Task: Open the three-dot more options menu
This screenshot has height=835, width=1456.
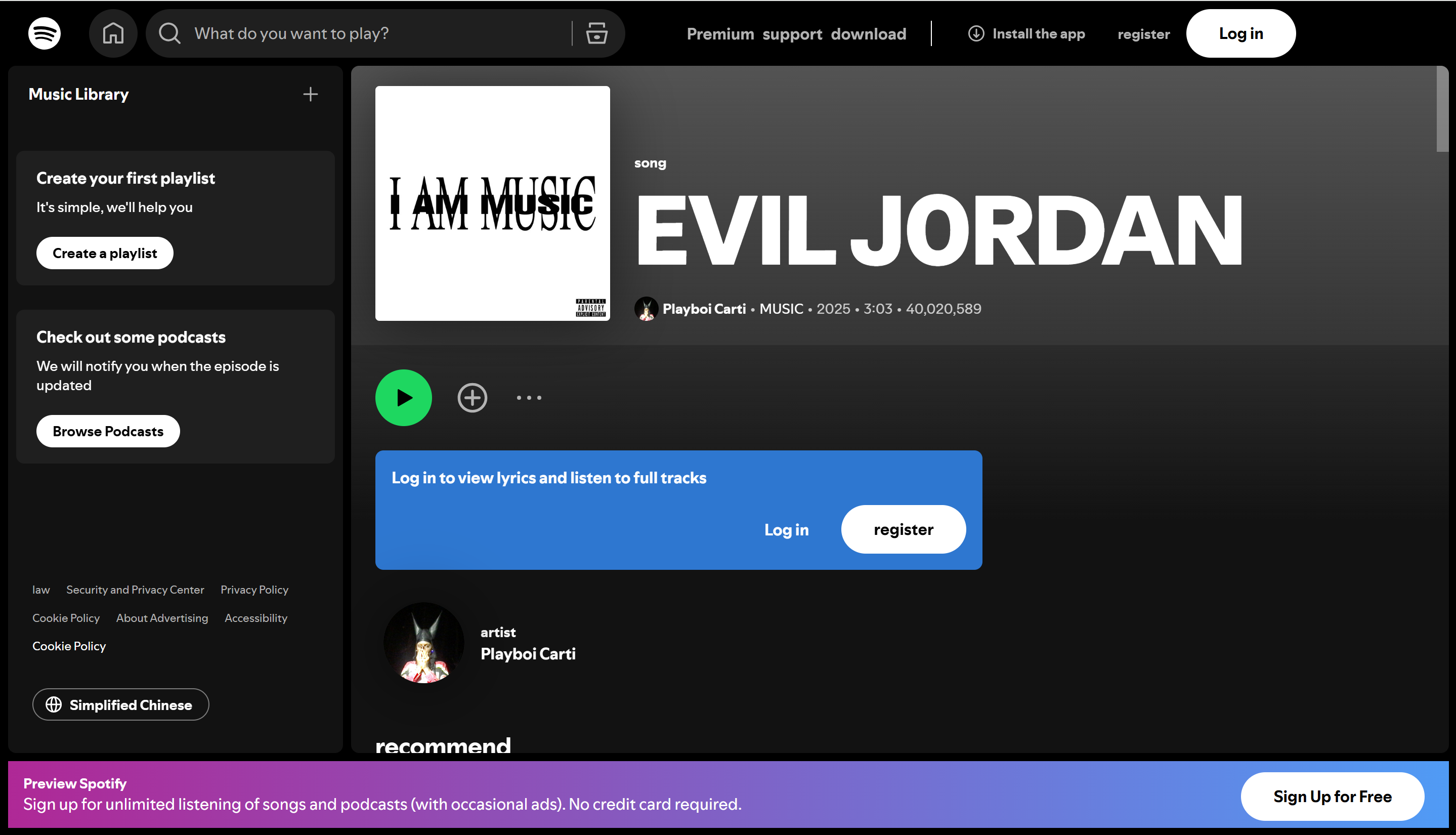Action: pyautogui.click(x=528, y=397)
